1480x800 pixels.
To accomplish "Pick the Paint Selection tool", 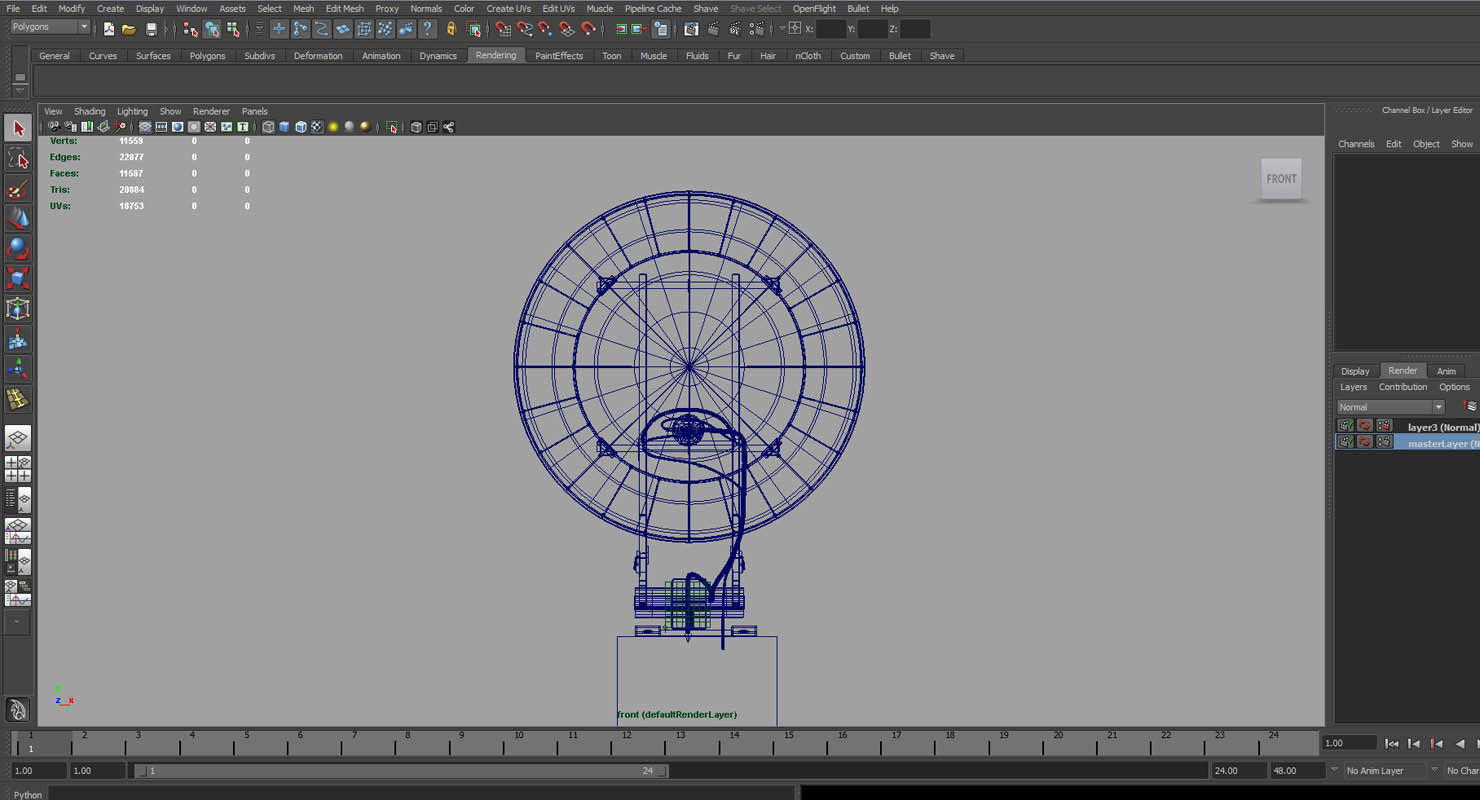I will 18,188.
